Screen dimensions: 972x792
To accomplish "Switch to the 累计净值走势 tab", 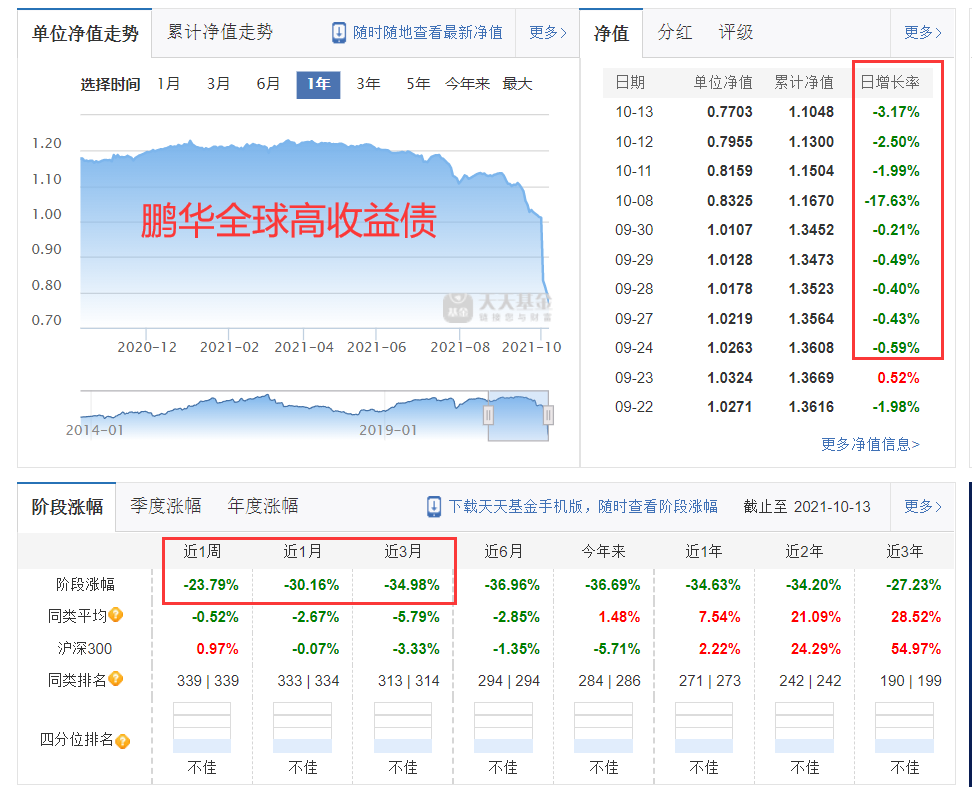I will click(220, 32).
